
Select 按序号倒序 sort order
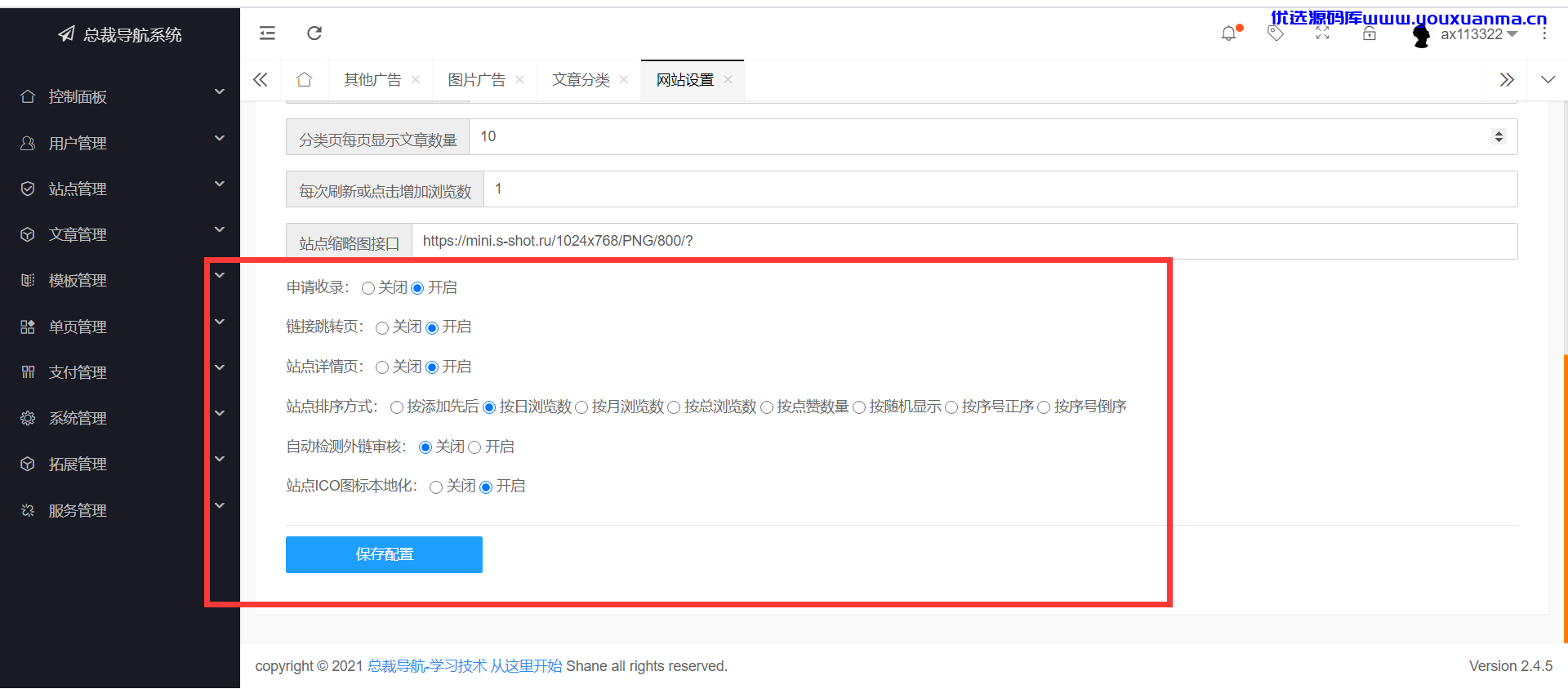(1044, 407)
